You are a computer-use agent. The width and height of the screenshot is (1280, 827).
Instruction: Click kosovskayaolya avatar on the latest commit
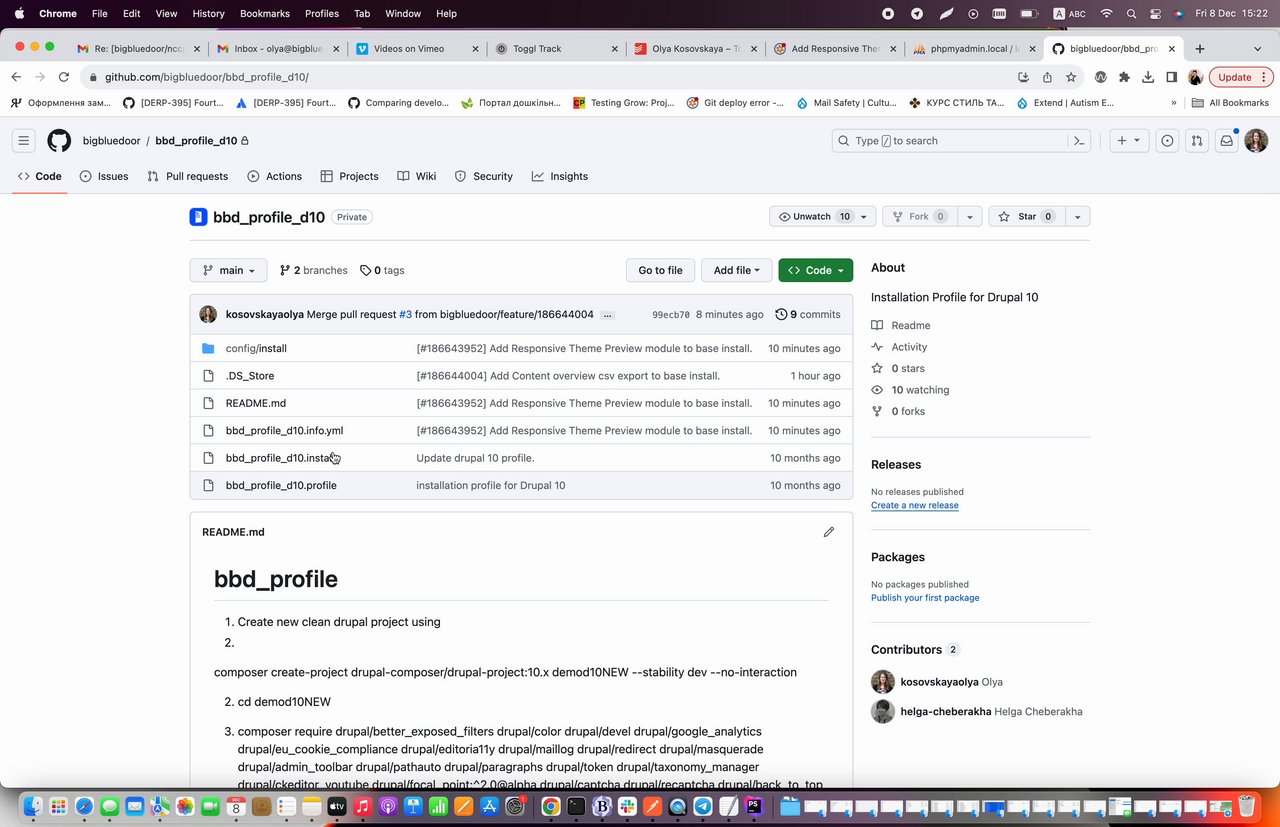(208, 314)
